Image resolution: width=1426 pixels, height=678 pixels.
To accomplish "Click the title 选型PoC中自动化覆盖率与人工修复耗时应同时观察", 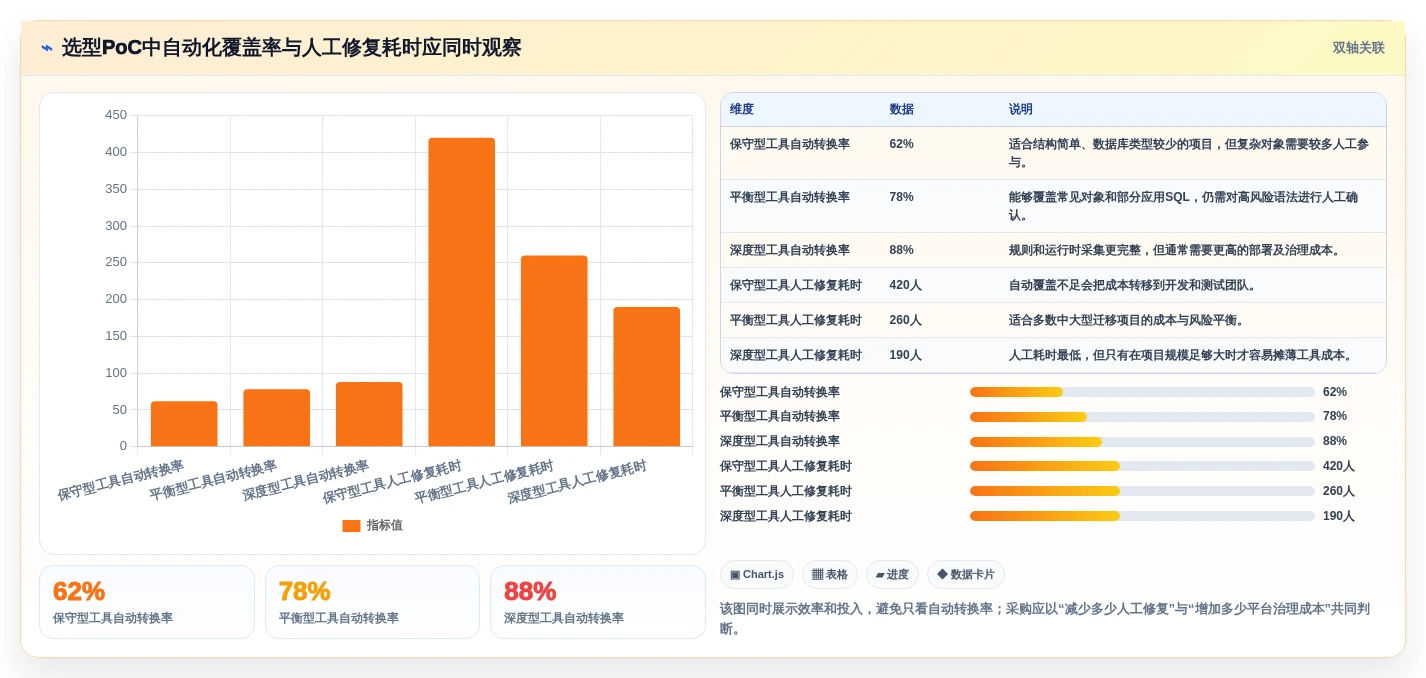I will tap(291, 48).
